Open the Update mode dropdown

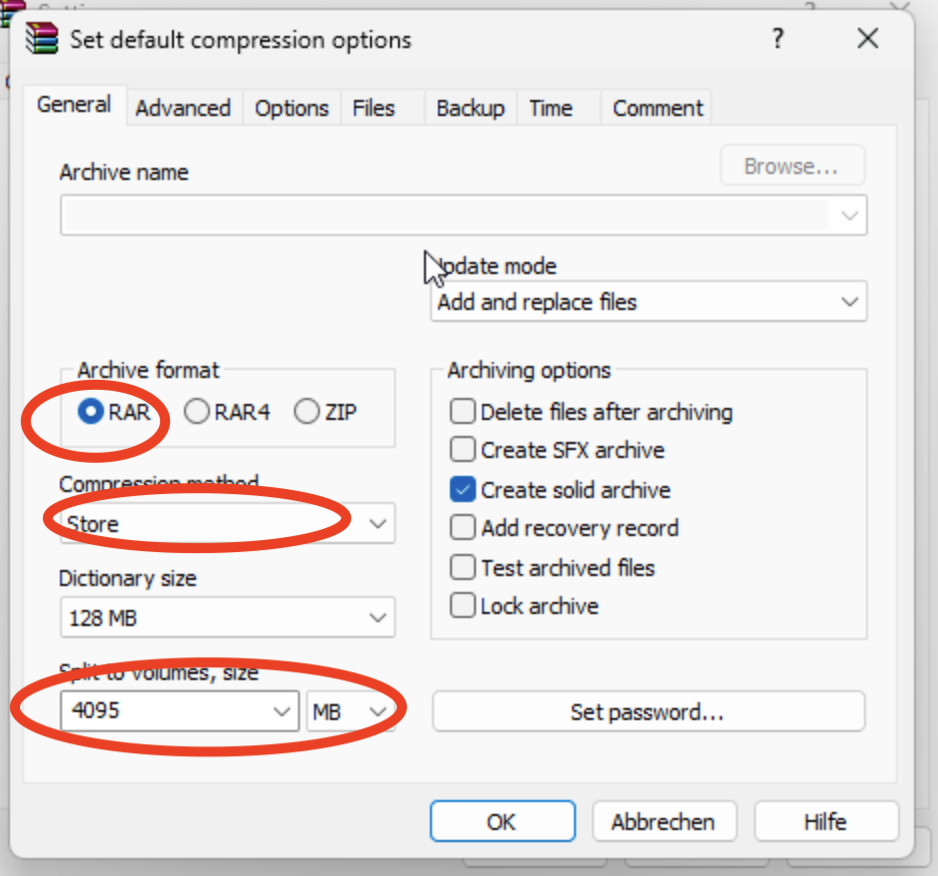[648, 302]
